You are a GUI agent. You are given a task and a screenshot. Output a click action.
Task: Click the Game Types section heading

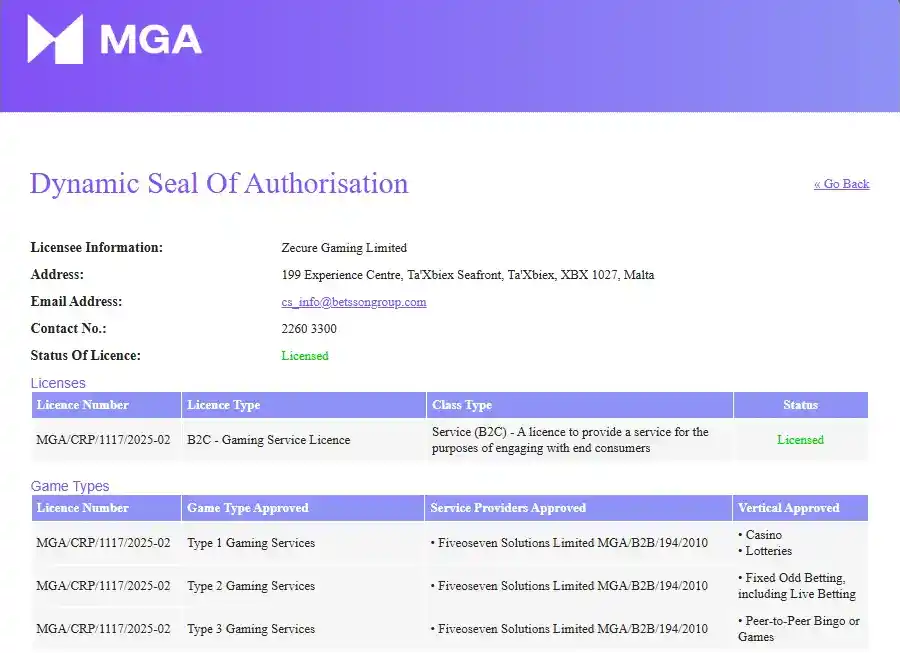coord(69,486)
